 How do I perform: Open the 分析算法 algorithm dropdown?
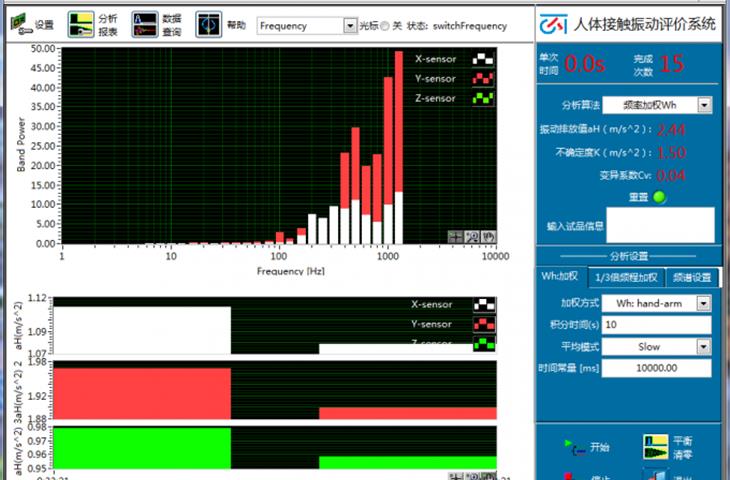tap(704, 104)
